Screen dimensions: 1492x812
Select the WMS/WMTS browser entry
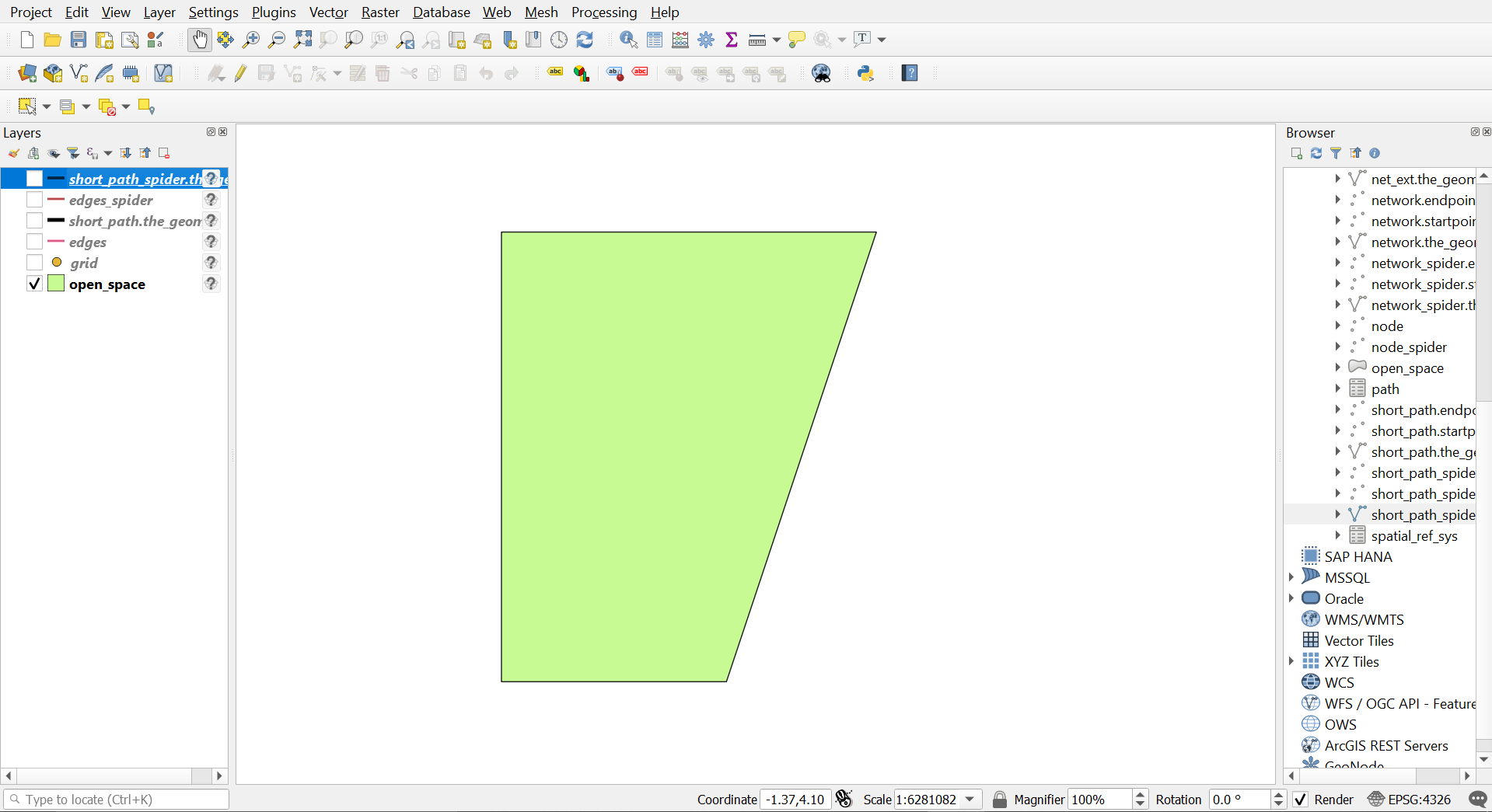(x=1364, y=619)
